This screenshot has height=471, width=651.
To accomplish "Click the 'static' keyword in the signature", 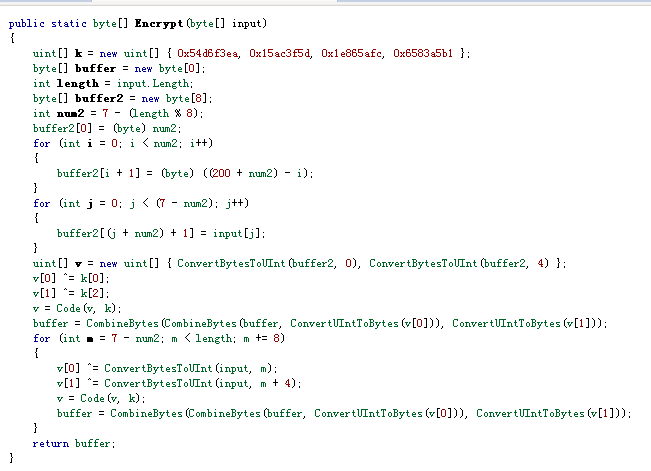I will pos(69,23).
